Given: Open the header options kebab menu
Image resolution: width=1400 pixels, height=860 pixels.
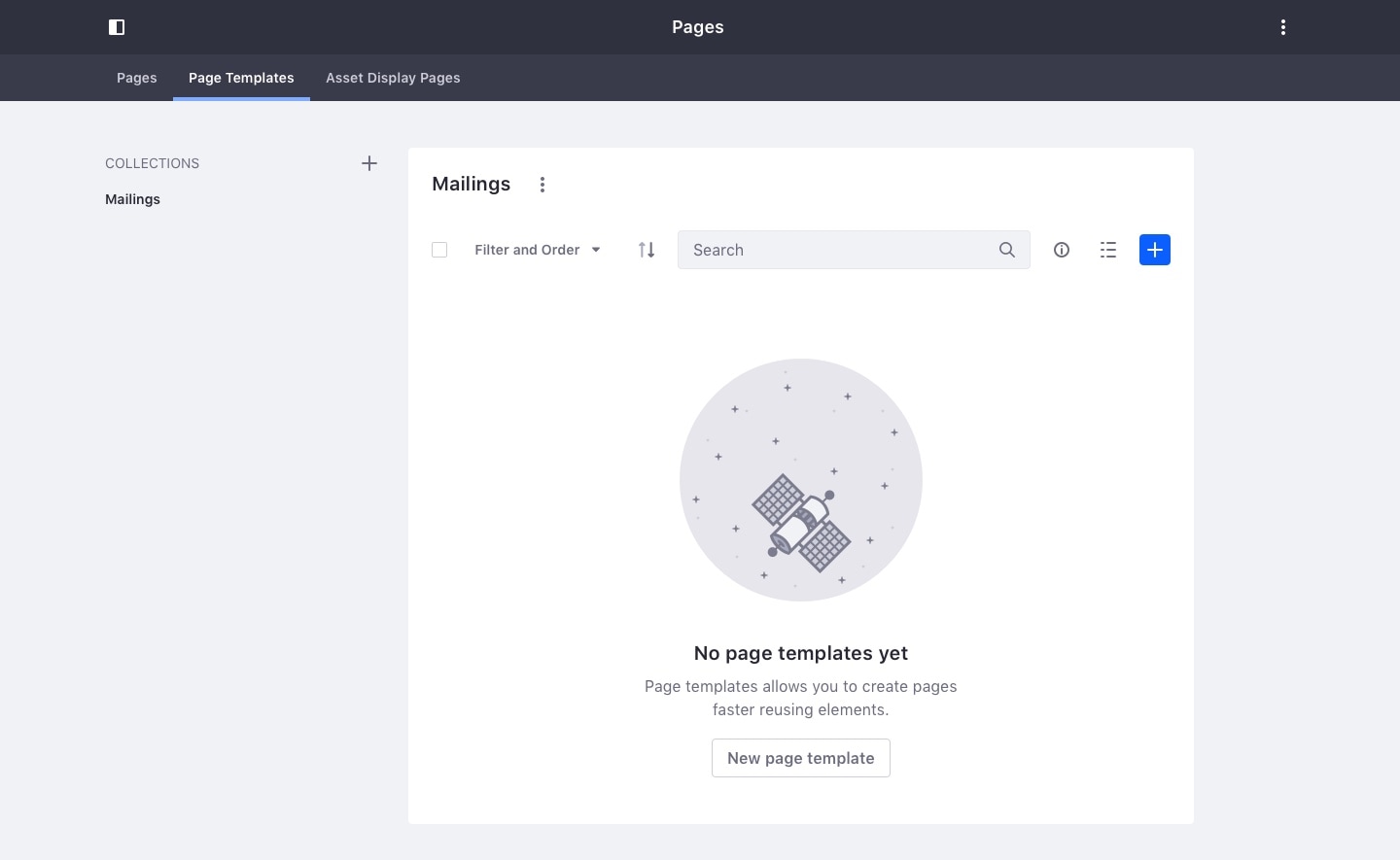Looking at the screenshot, I should tap(1283, 27).
